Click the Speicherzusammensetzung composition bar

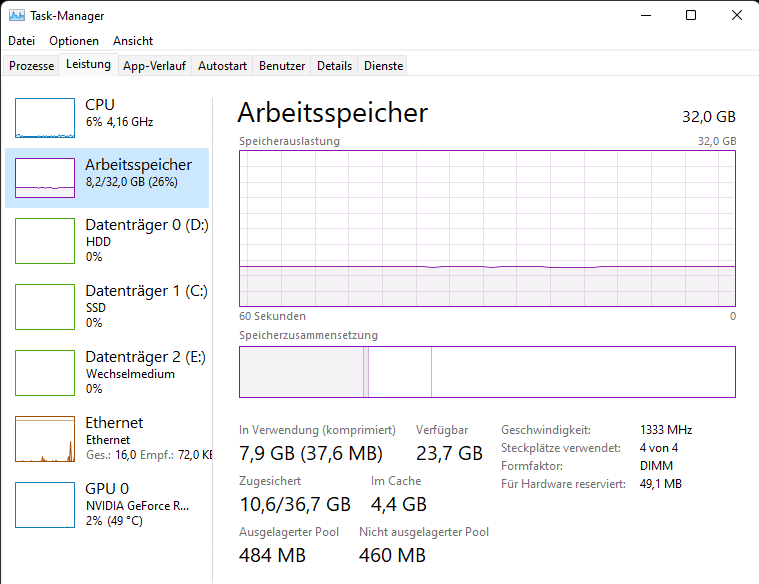point(487,372)
